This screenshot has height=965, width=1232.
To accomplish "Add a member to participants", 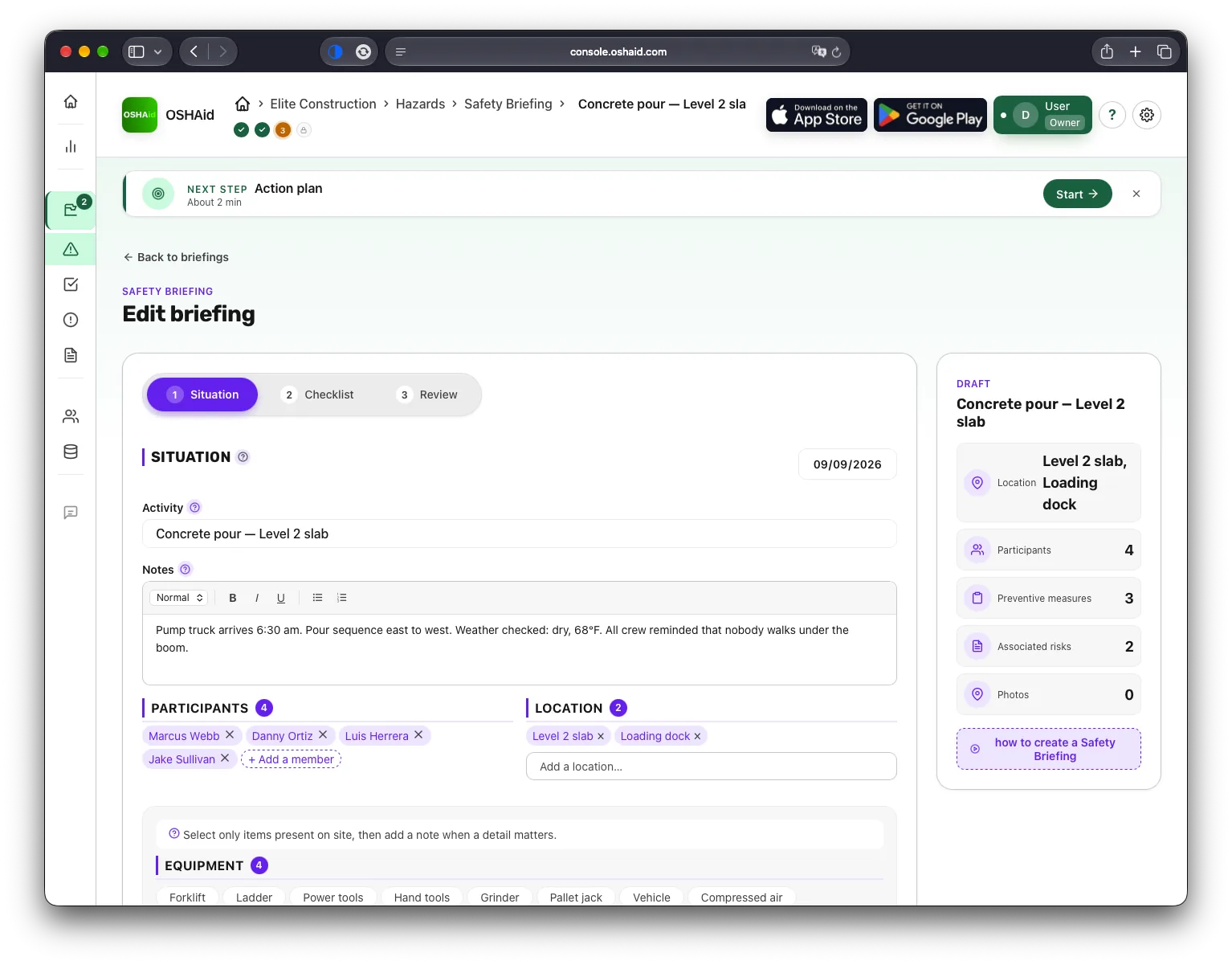I will click(291, 759).
